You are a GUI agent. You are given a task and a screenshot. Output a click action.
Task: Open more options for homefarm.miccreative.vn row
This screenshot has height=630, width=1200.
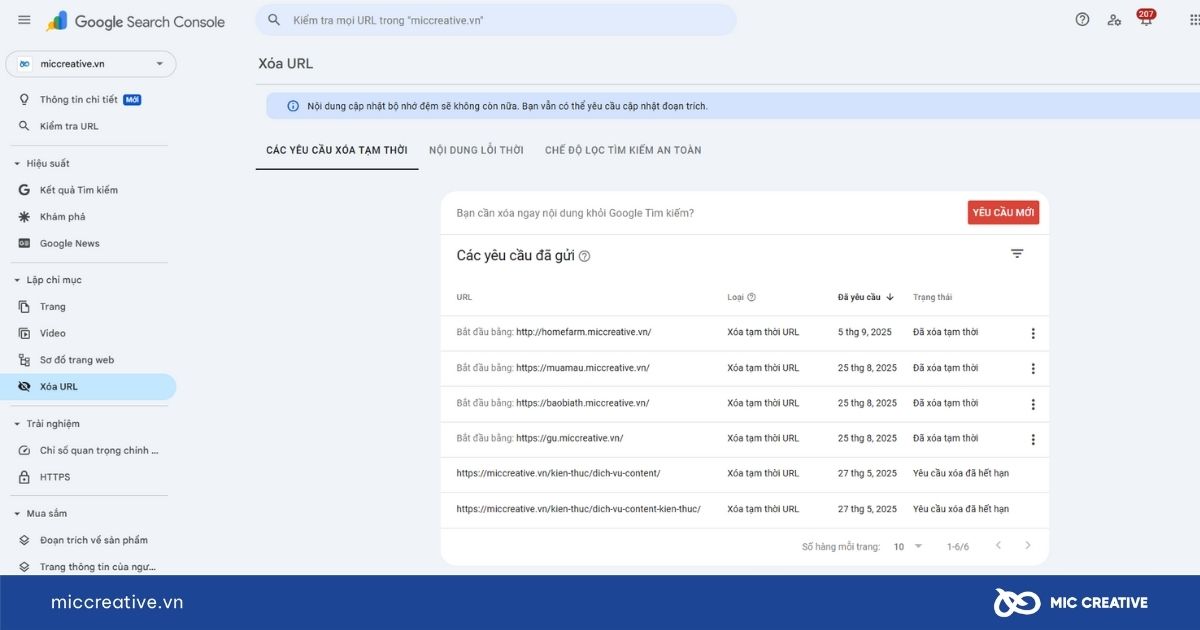click(x=1033, y=333)
